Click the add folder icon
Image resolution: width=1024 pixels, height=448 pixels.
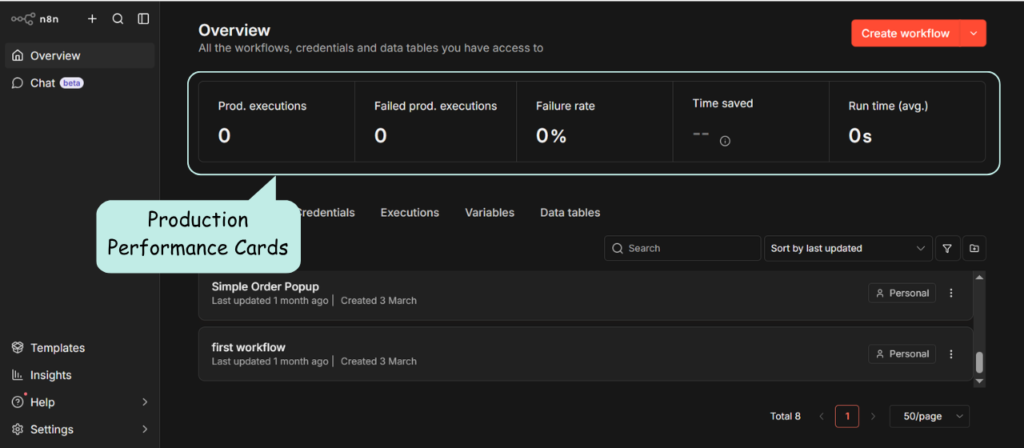[x=974, y=248]
